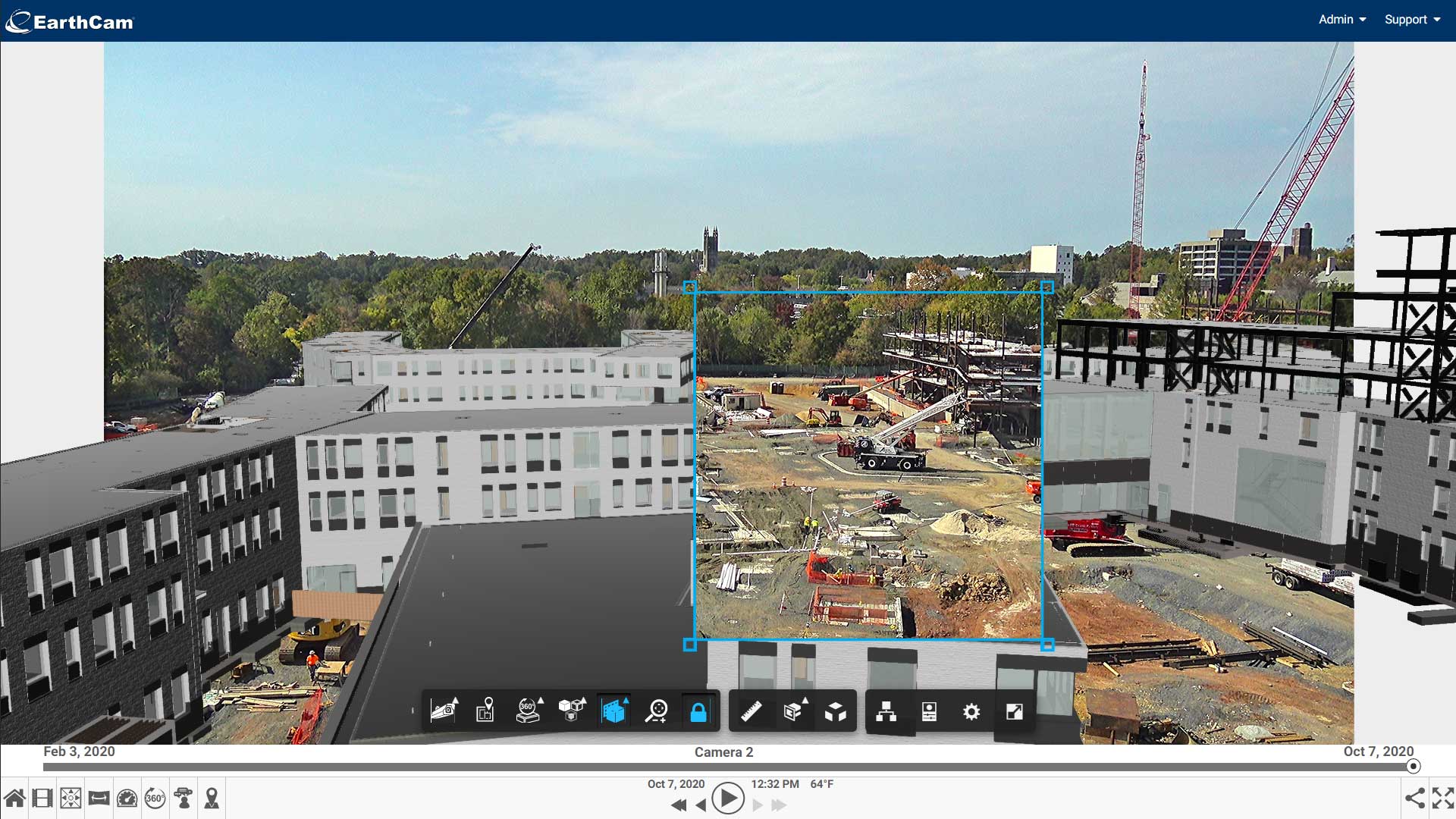Expand the Admin dropdown
1456x819 pixels.
(1341, 20)
